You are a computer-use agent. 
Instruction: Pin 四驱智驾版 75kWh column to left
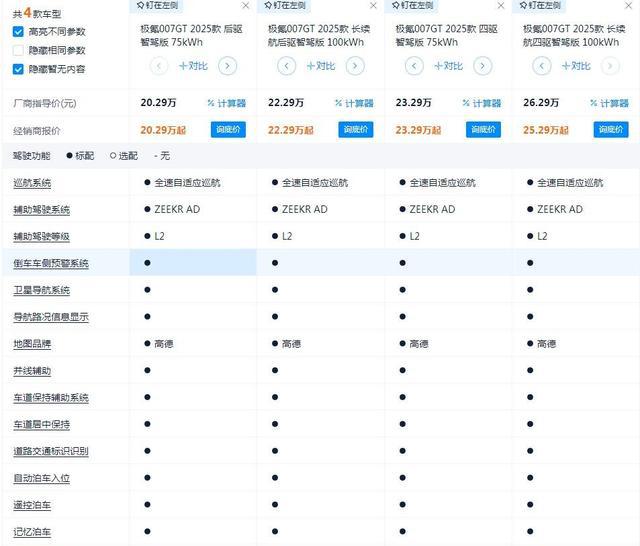[x=413, y=5]
